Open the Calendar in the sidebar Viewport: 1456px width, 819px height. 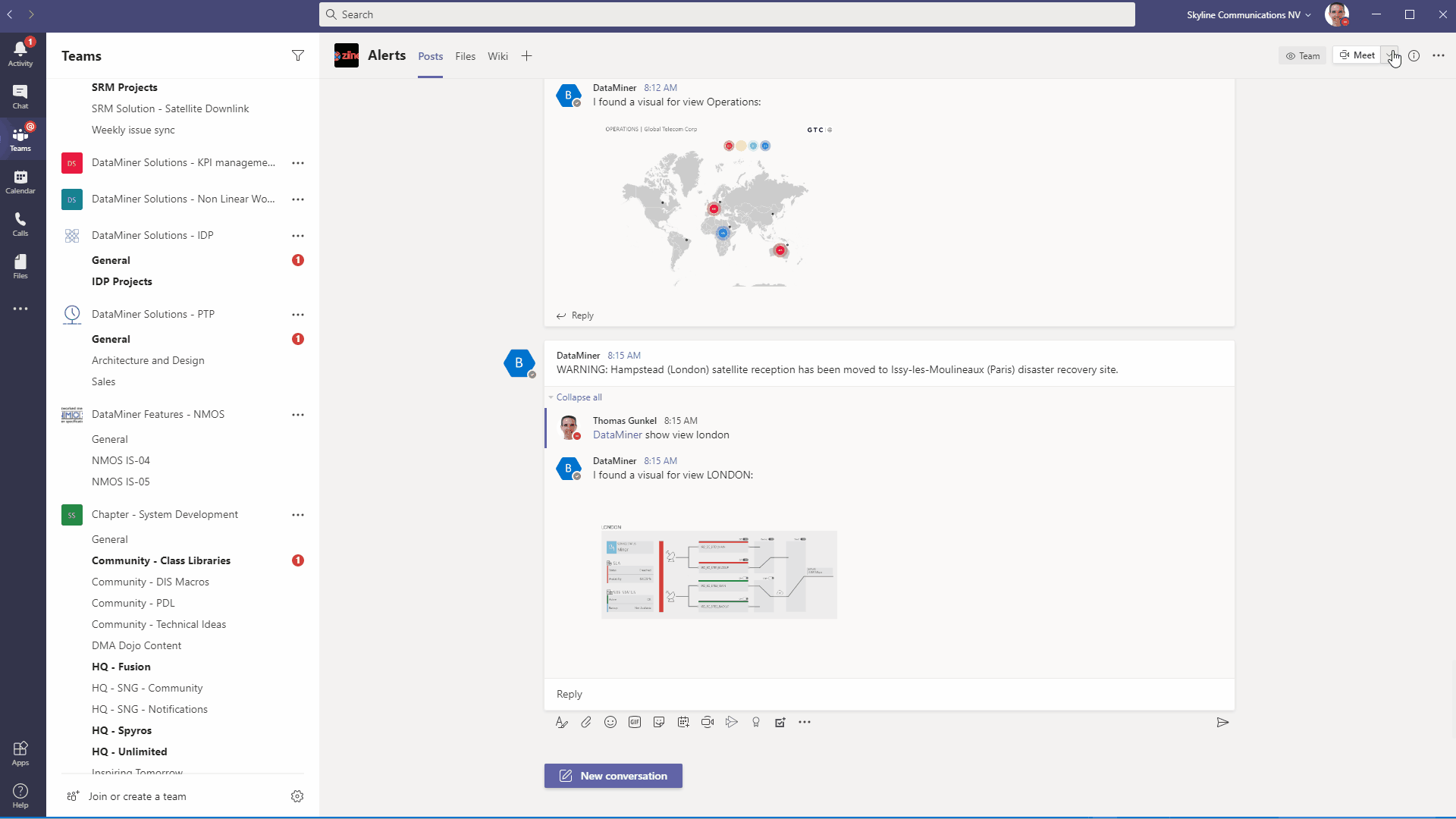[20, 180]
